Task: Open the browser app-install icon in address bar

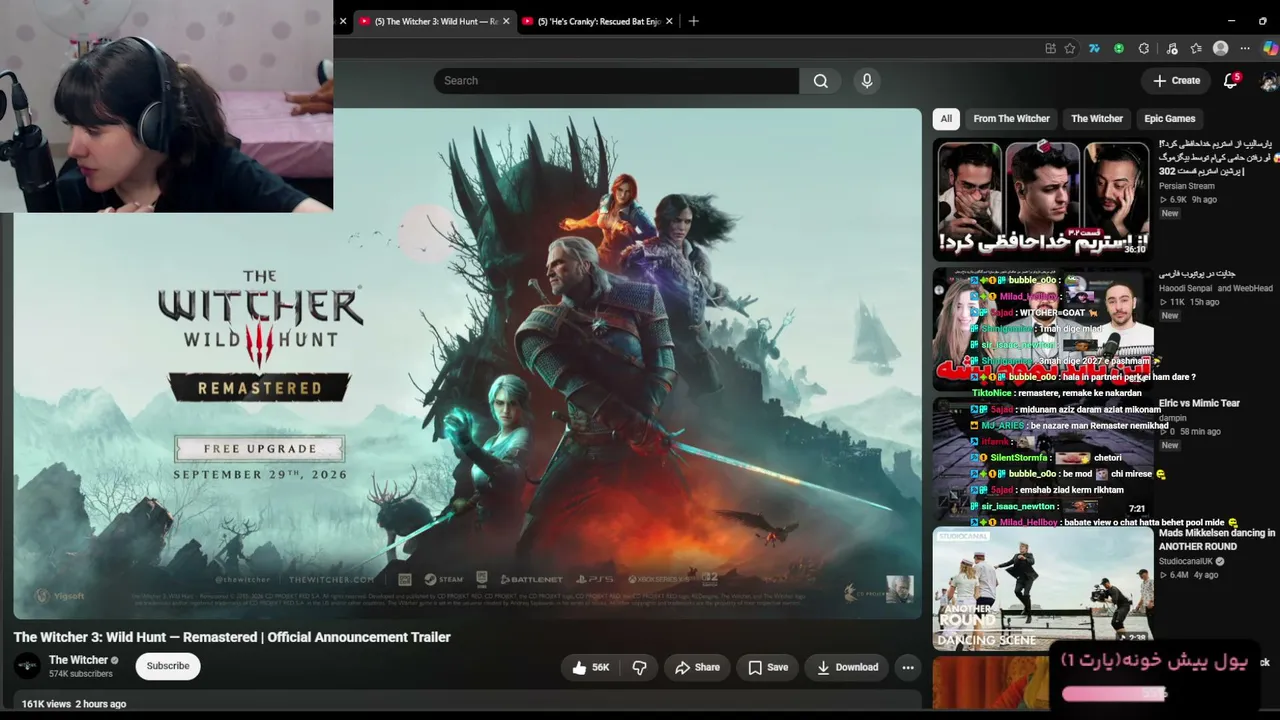Action: click(x=1050, y=48)
